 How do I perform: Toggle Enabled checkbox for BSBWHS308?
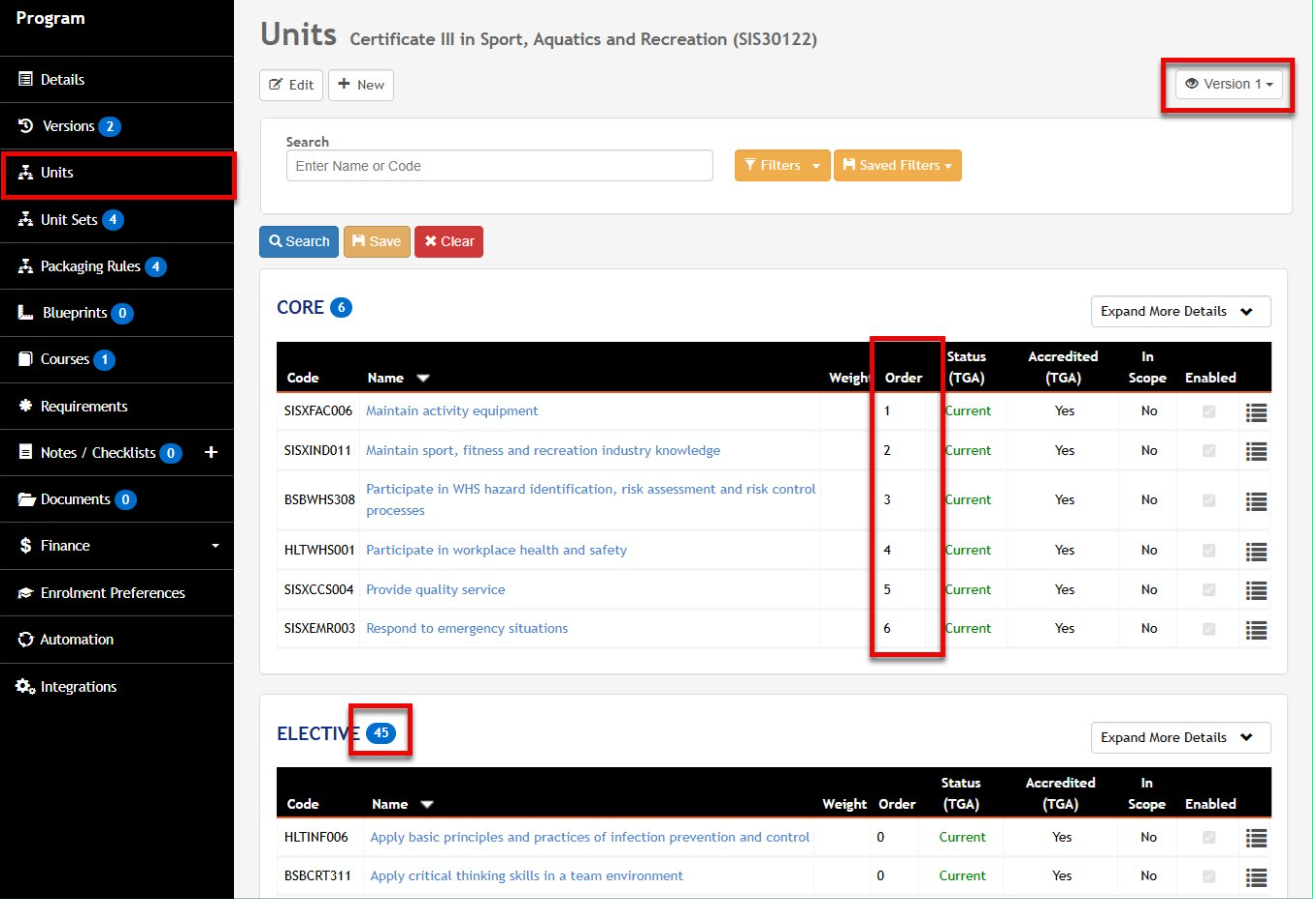pos(1209,500)
